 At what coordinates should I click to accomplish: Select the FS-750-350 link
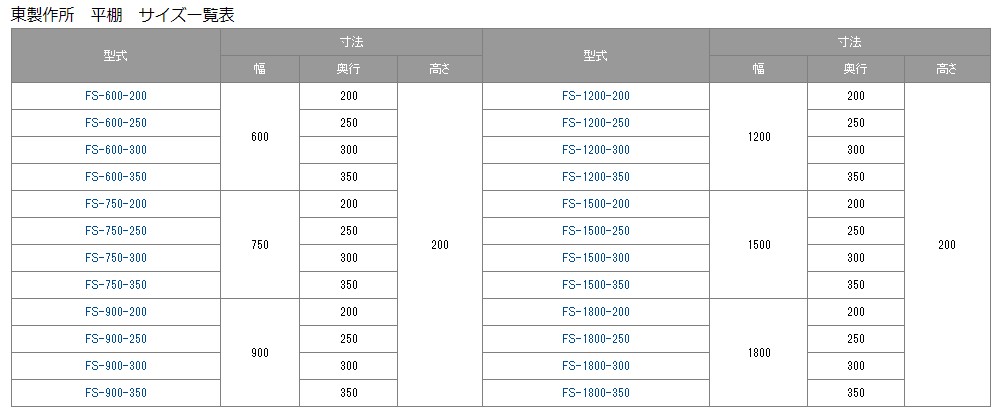click(116, 285)
